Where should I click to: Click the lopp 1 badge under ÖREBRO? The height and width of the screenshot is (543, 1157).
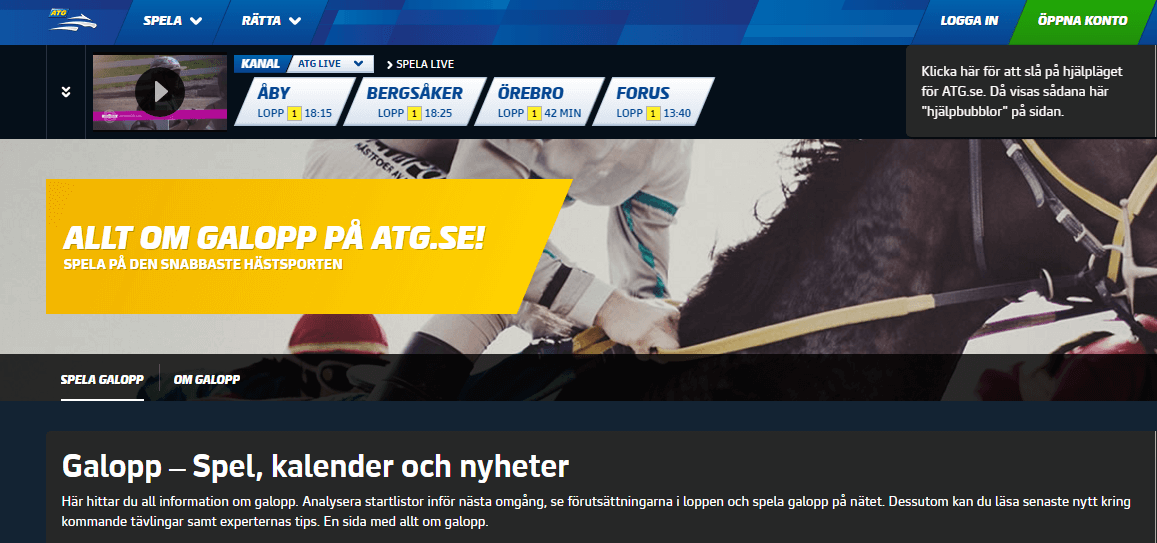(533, 114)
